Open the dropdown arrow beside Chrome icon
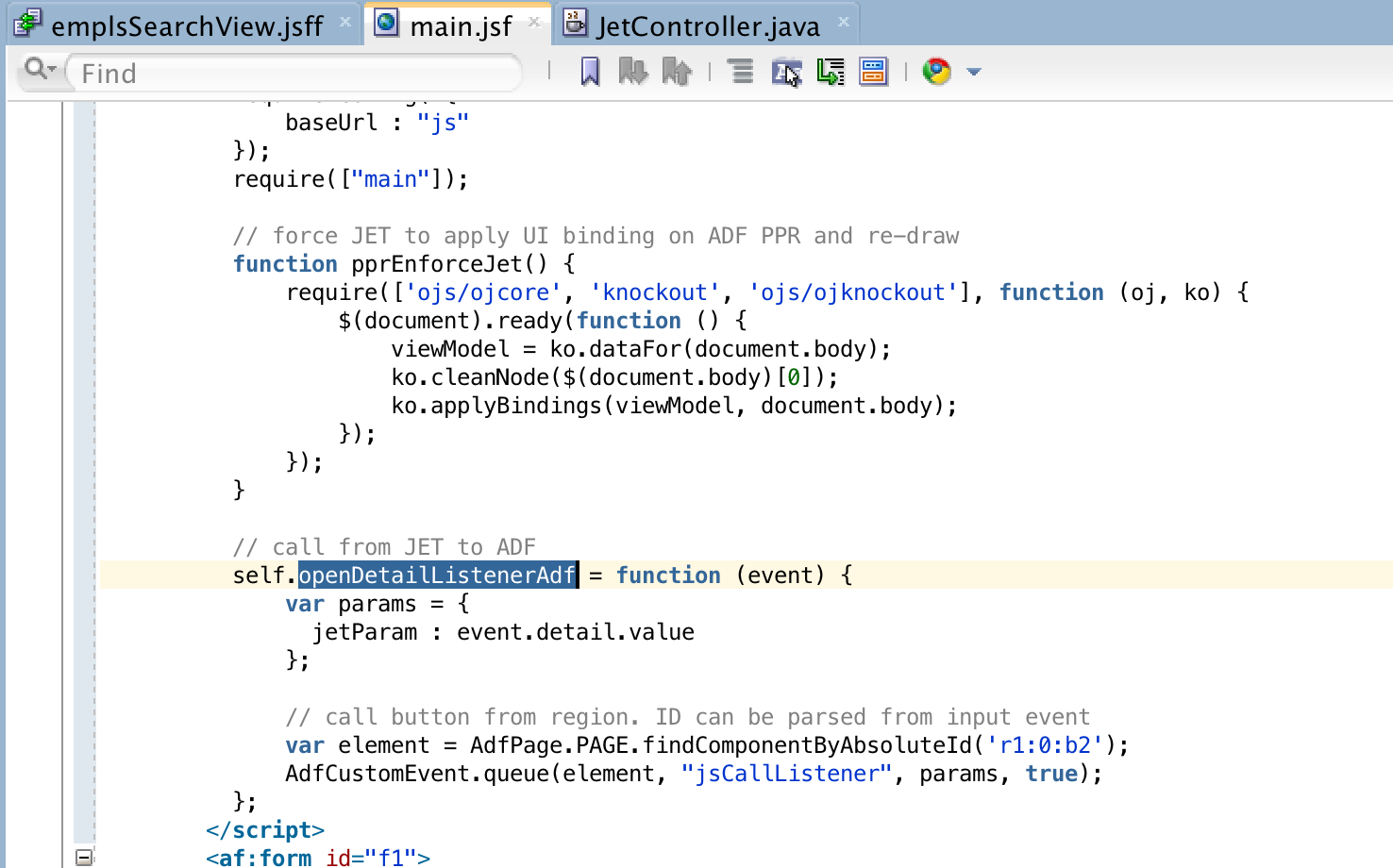 [x=973, y=71]
